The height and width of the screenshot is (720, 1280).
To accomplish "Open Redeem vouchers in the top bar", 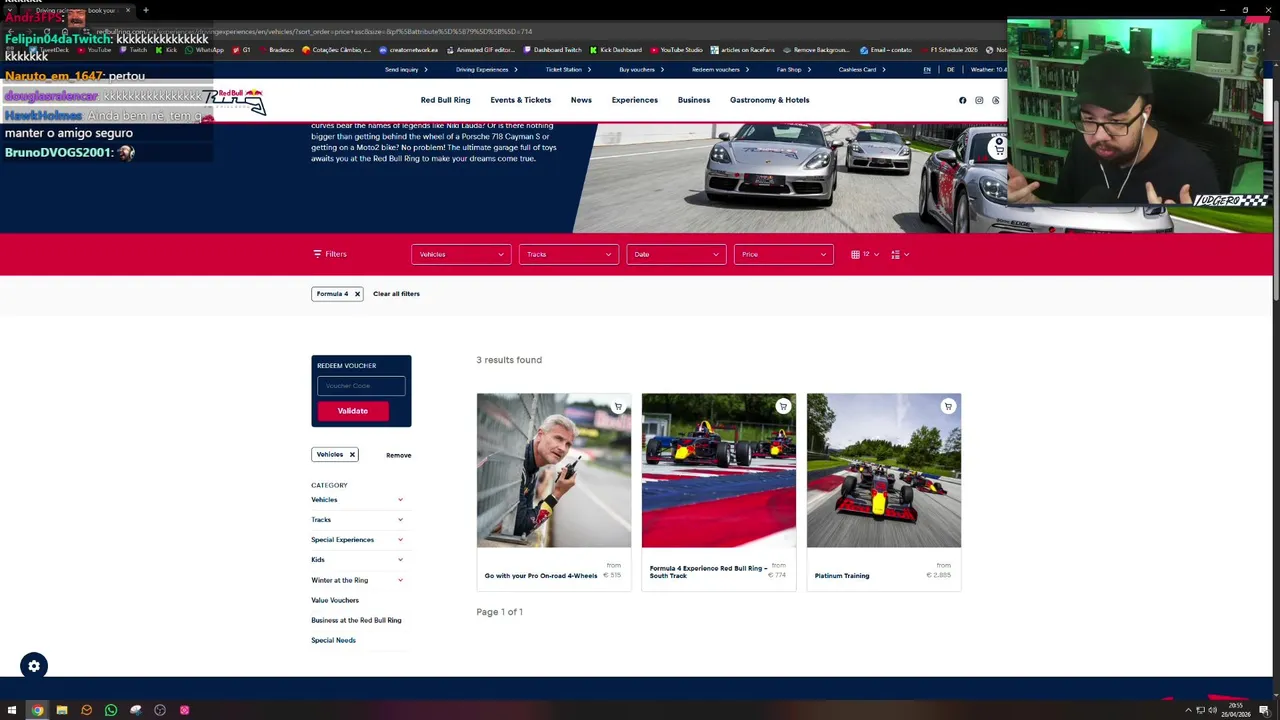I will [x=720, y=70].
